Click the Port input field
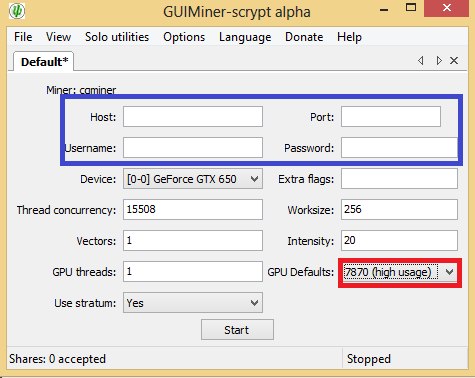 [391, 117]
